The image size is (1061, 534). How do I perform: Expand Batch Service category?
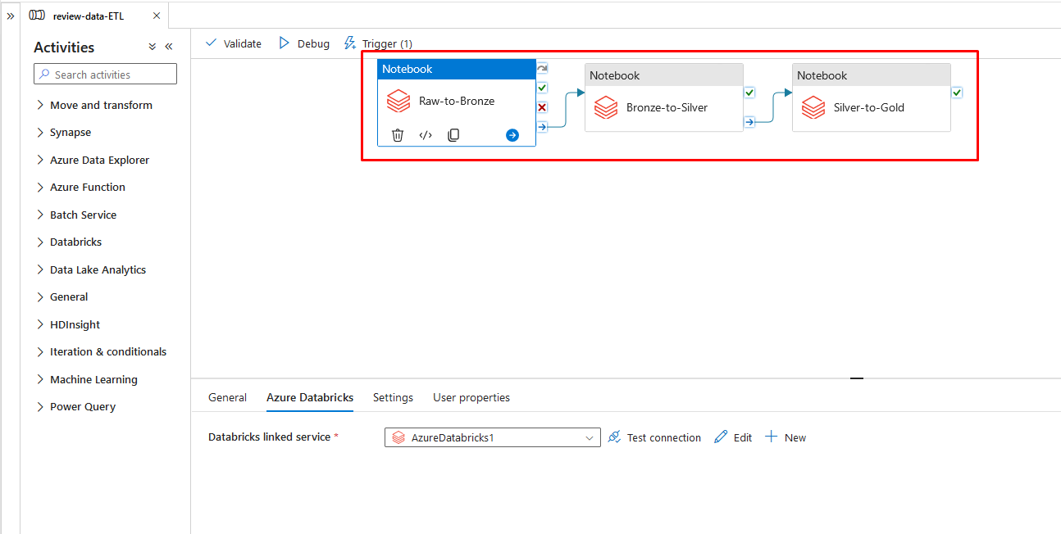(76, 215)
